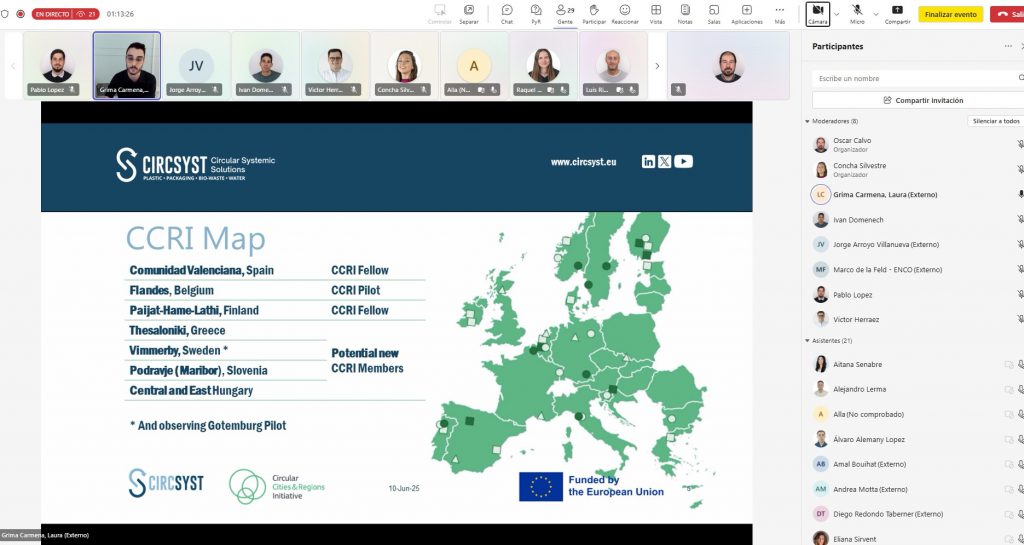Click Pablo Lopez's muted microphone icon in list
This screenshot has width=1024, height=545.
pos(1021,294)
